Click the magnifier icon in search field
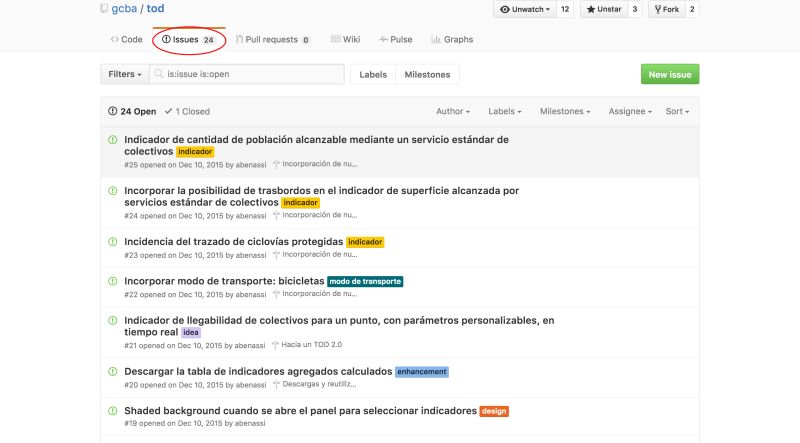The height and width of the screenshot is (443, 800). (x=159, y=74)
